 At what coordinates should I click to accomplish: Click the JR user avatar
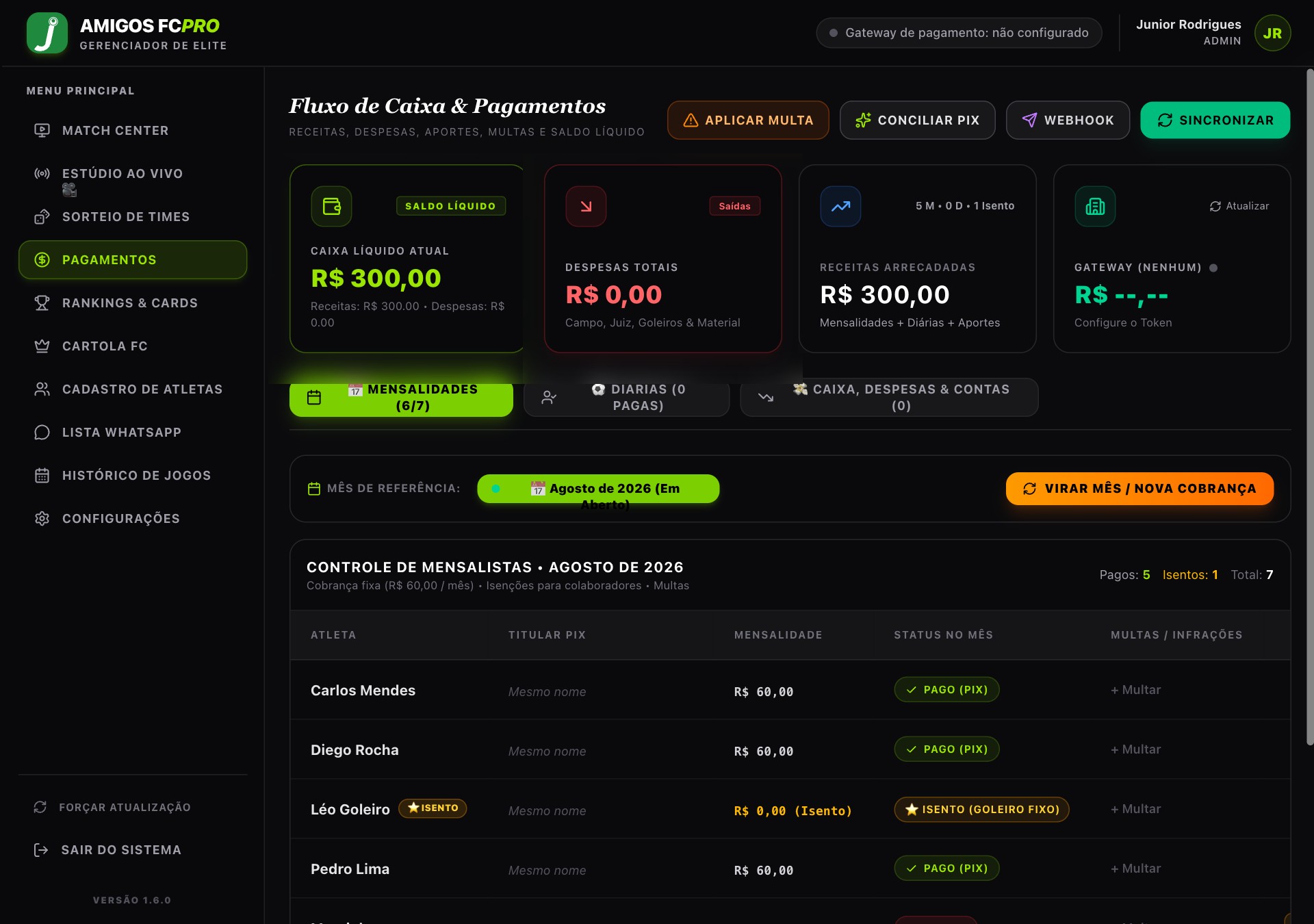[x=1272, y=33]
